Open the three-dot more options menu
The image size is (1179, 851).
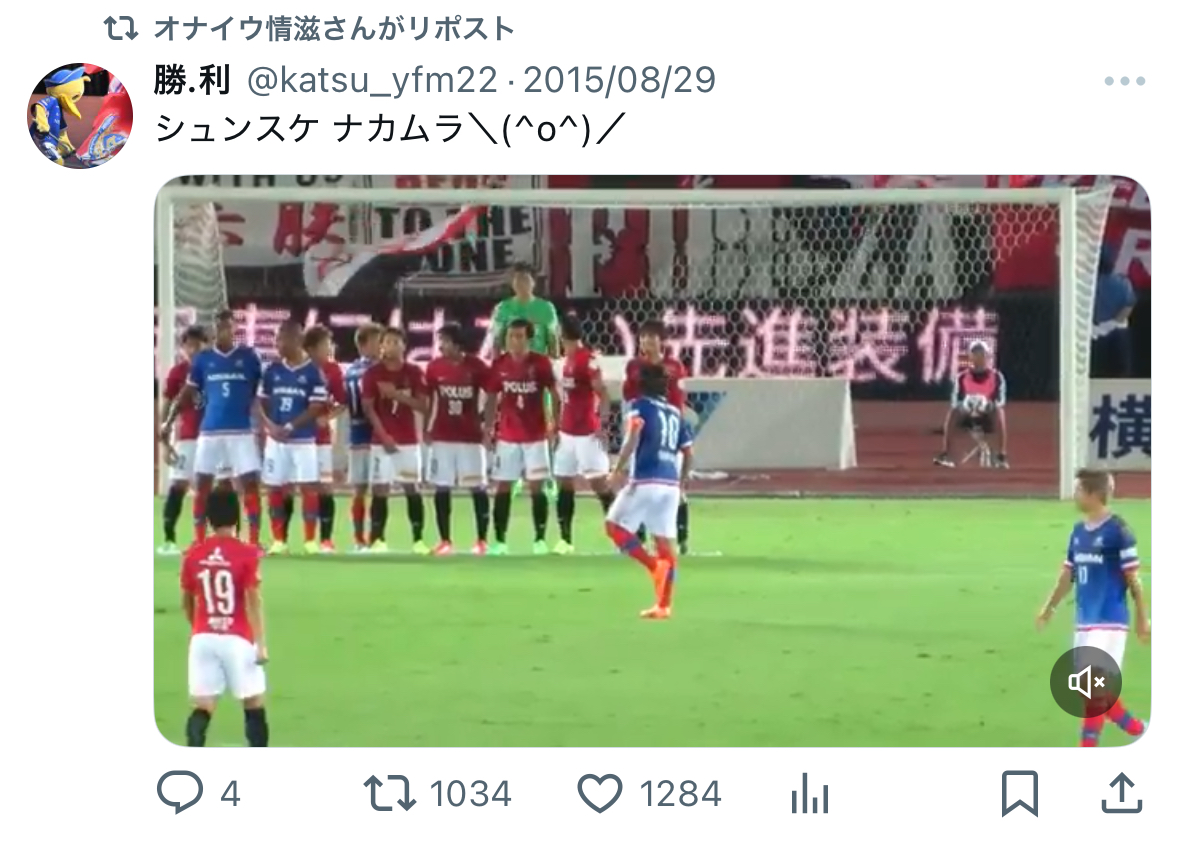[x=1125, y=81]
